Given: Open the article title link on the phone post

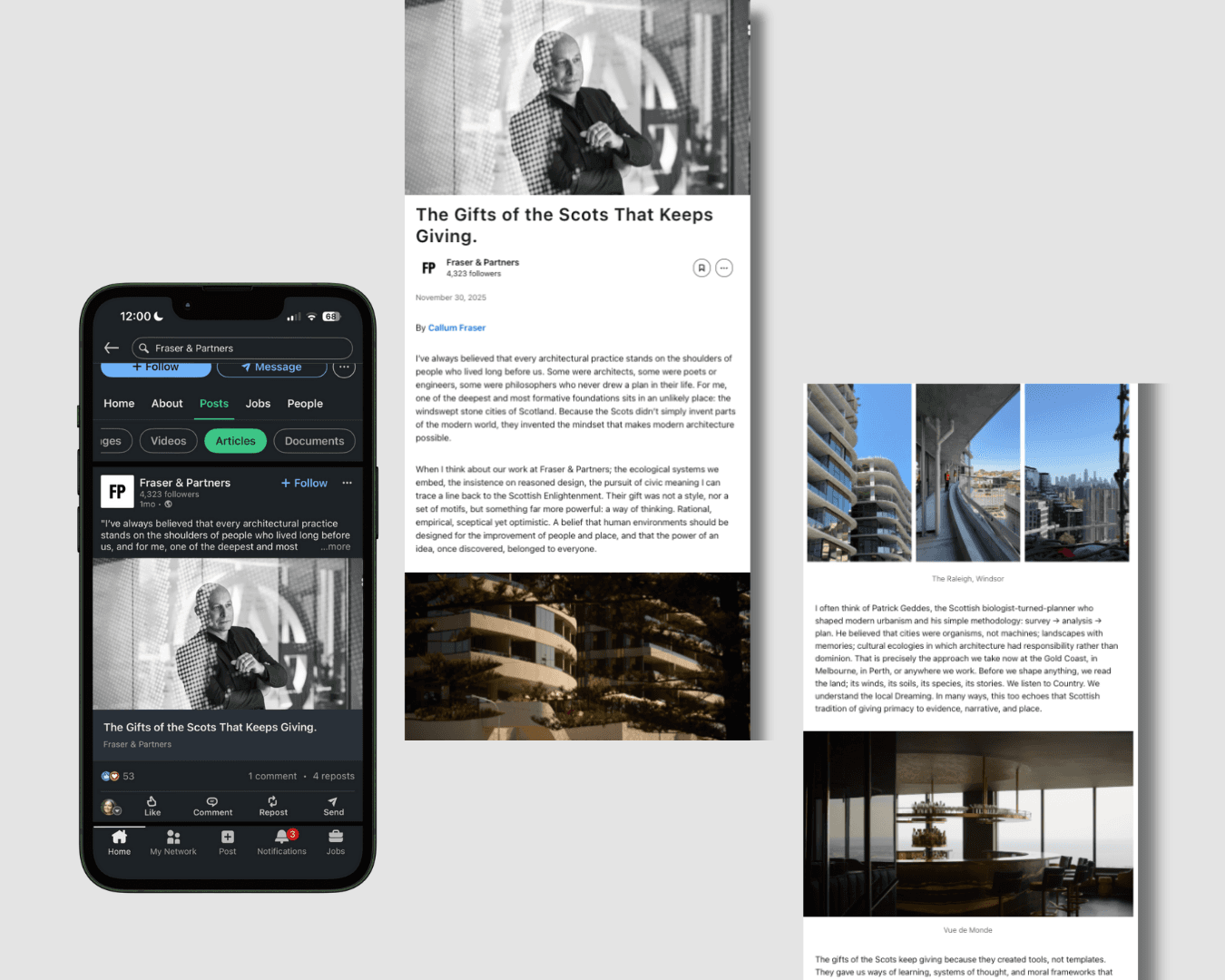Looking at the screenshot, I should tap(210, 728).
